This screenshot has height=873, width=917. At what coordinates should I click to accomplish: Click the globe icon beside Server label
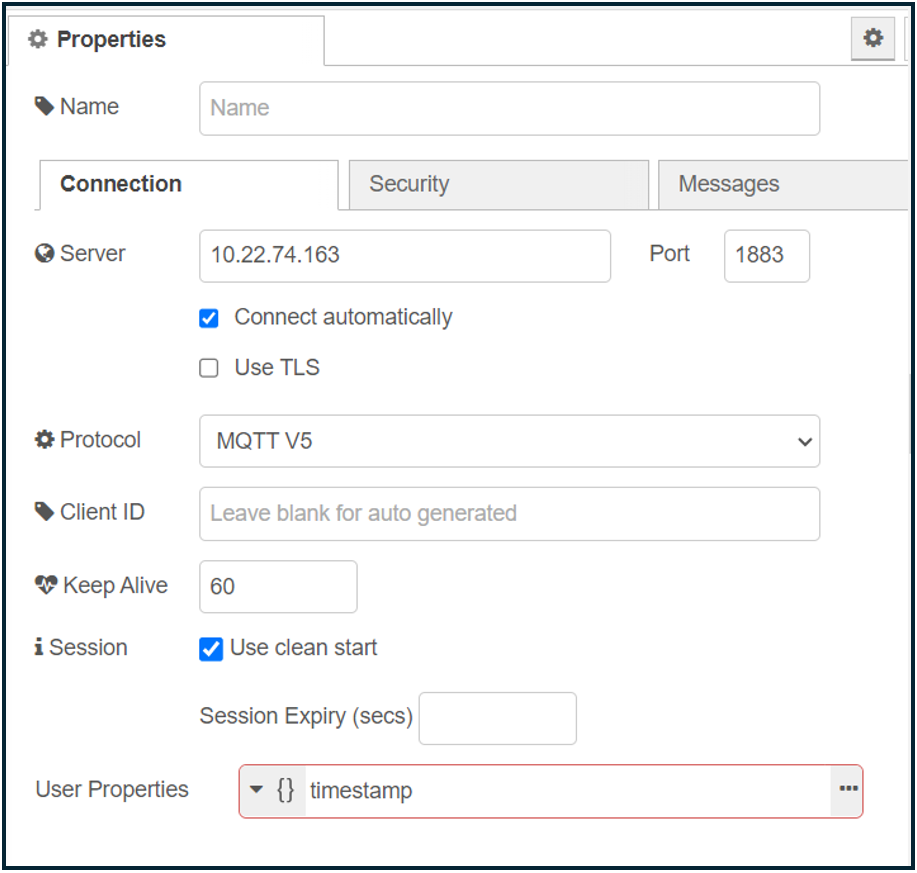[44, 254]
